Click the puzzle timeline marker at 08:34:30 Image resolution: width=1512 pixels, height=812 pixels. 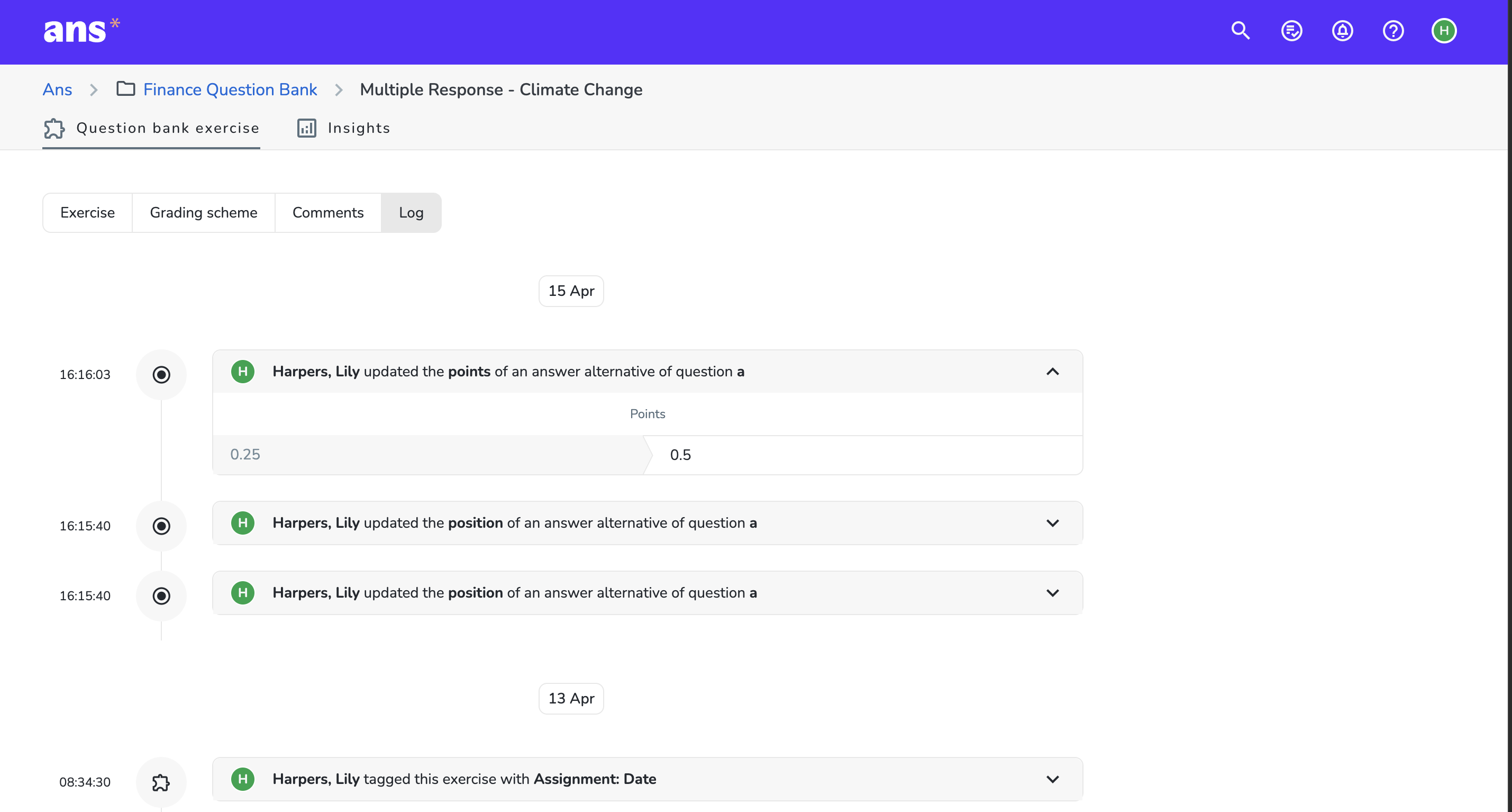161,782
